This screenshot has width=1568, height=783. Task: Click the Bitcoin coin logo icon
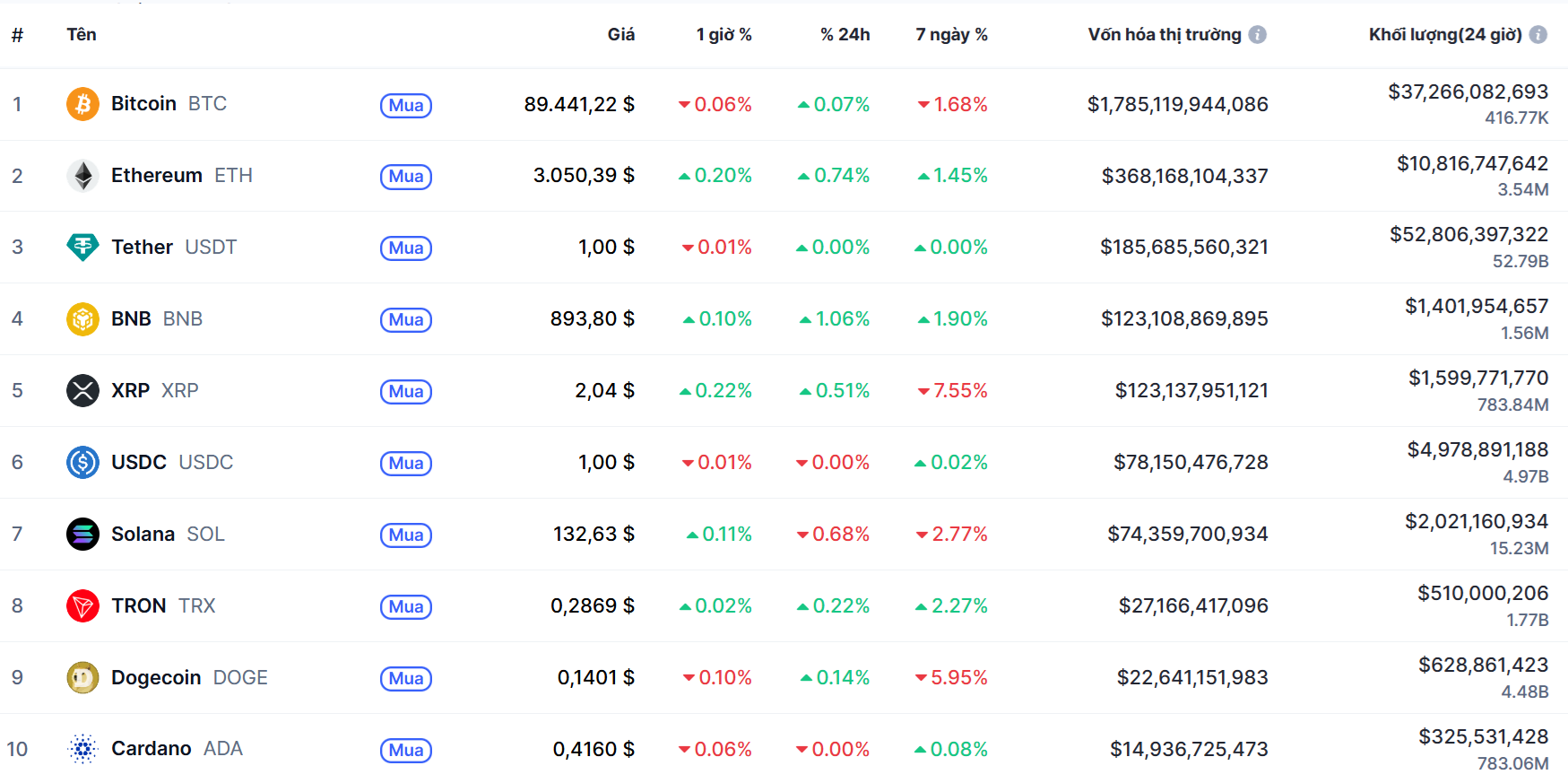(82, 104)
